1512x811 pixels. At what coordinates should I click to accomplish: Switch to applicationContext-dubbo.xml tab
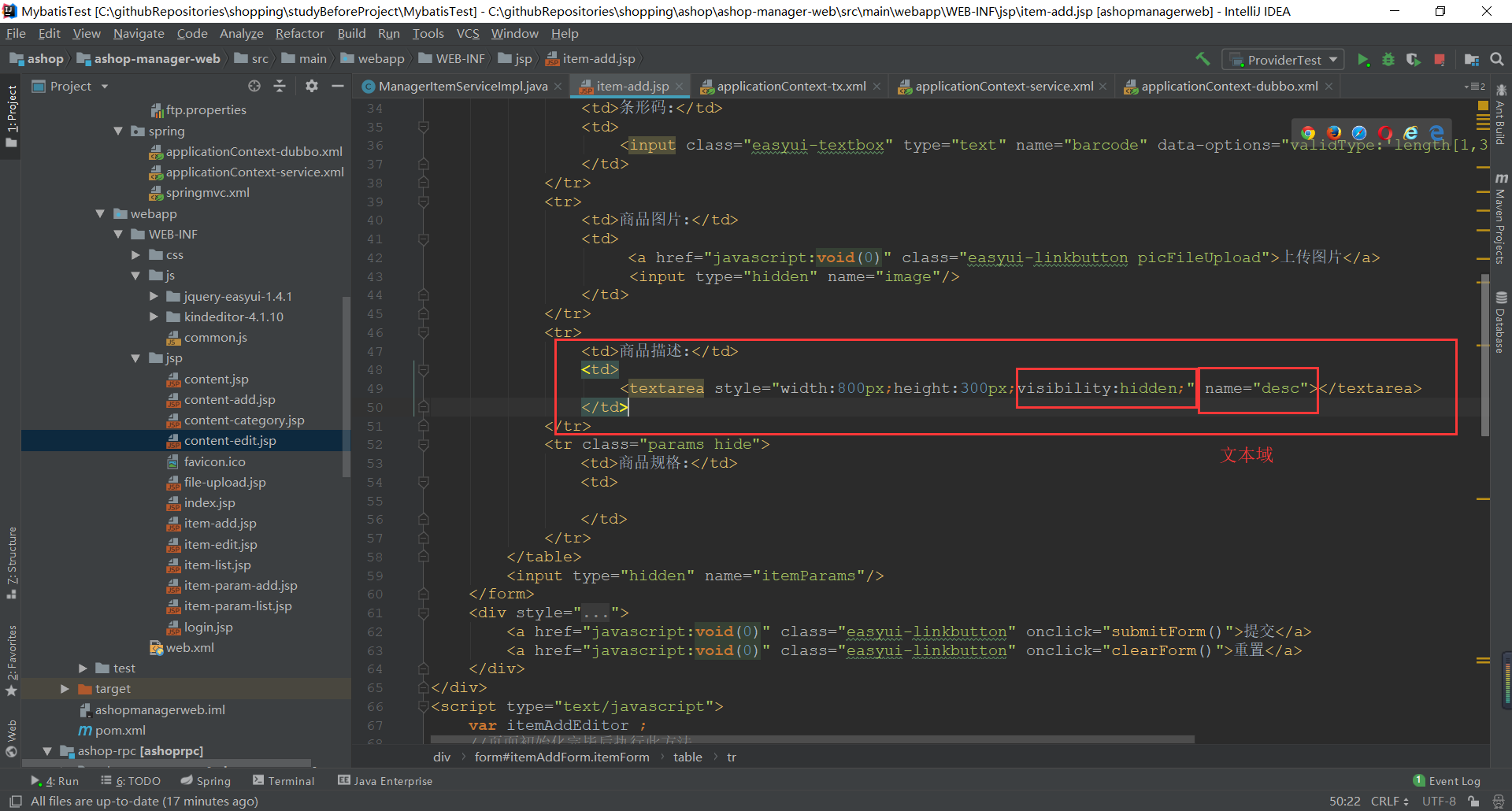(1229, 87)
